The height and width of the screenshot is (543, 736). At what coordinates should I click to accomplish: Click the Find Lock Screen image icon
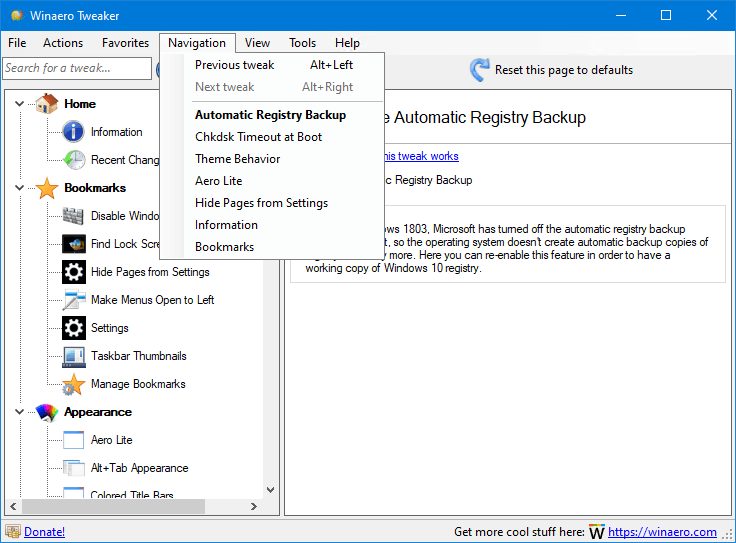(x=74, y=244)
